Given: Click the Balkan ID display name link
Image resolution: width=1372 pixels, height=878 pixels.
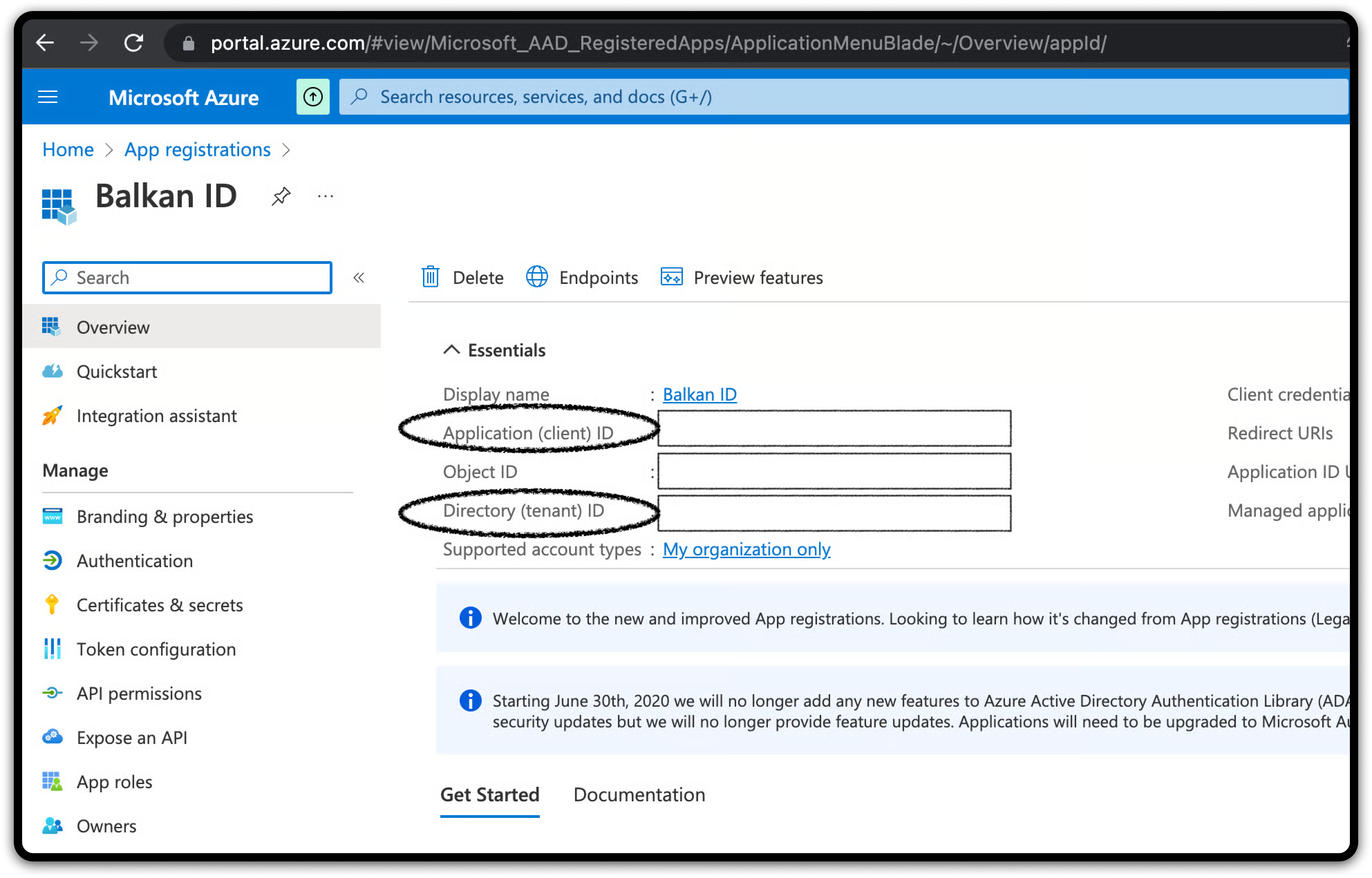Looking at the screenshot, I should coord(699,394).
